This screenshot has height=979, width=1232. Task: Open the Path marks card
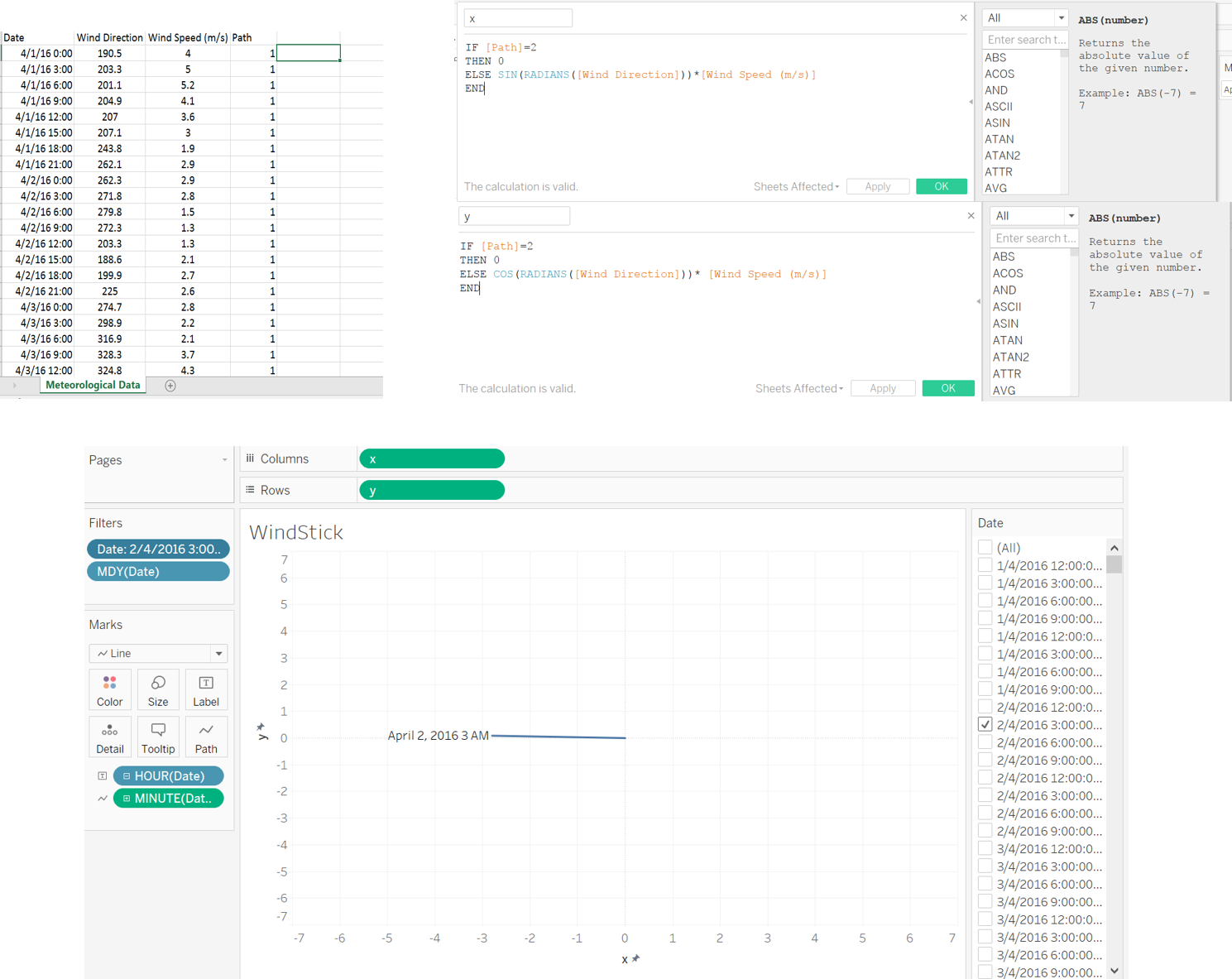click(206, 737)
